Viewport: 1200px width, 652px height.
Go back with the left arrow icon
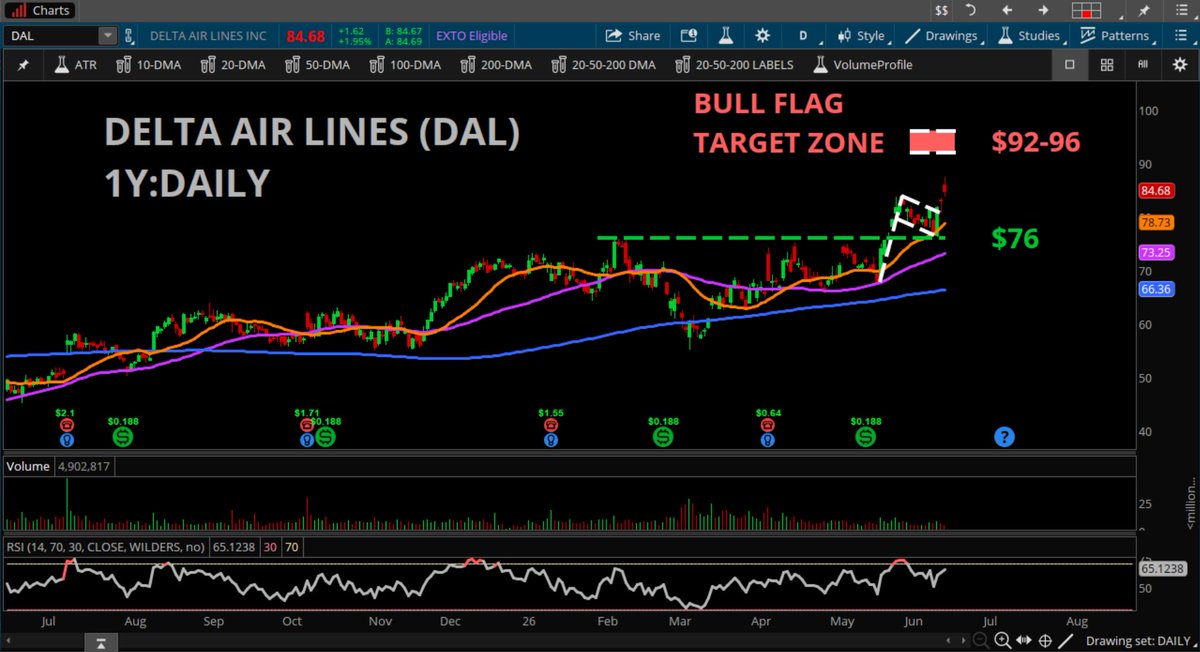click(1007, 10)
